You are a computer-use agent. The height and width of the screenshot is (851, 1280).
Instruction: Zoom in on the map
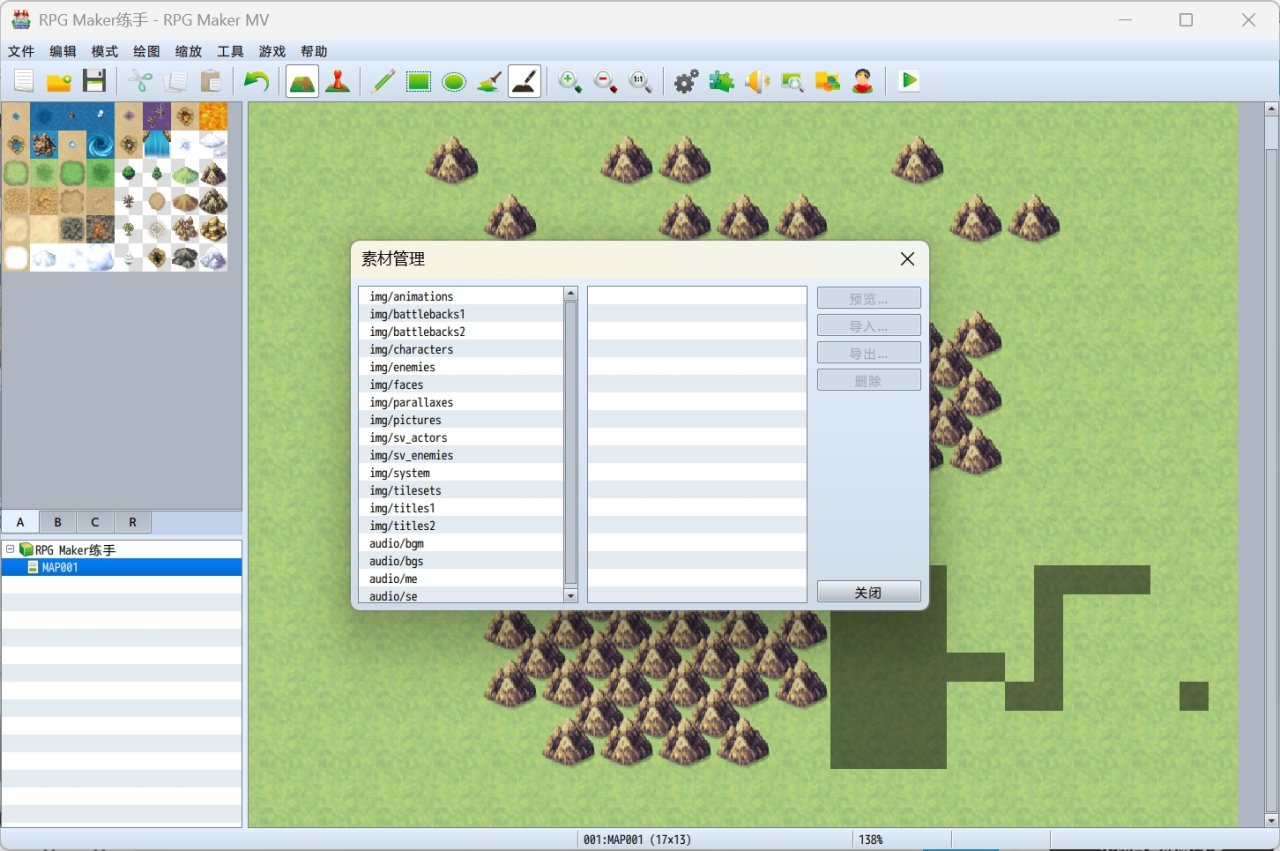click(570, 81)
